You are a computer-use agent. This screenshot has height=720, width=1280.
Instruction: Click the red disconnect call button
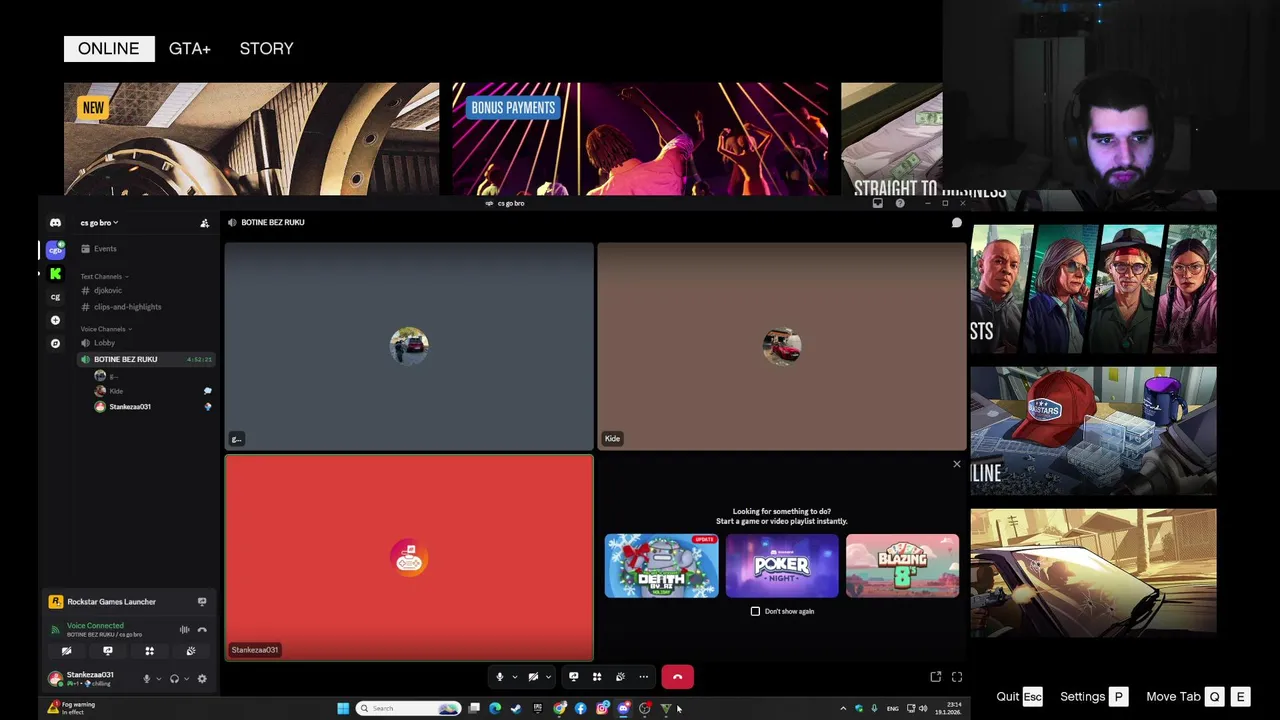click(x=677, y=677)
